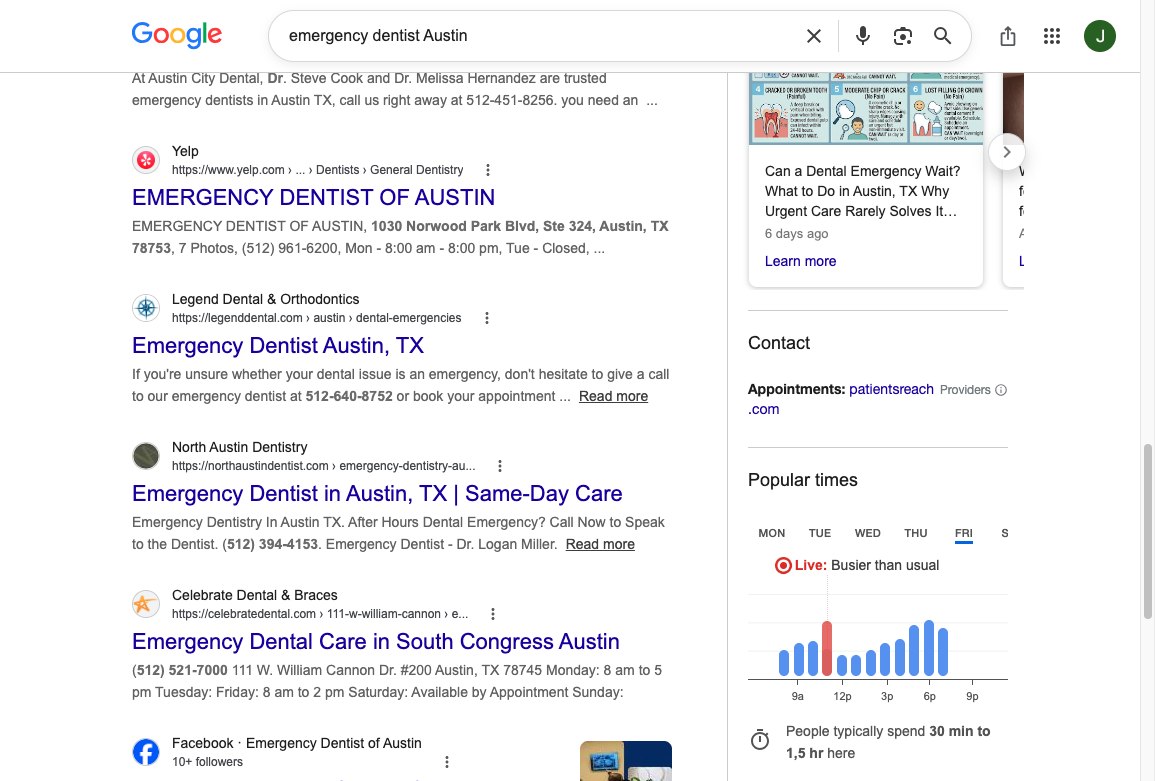Open Can a Dental Emergency Wait card title
Image resolution: width=1155 pixels, height=781 pixels.
(862, 192)
